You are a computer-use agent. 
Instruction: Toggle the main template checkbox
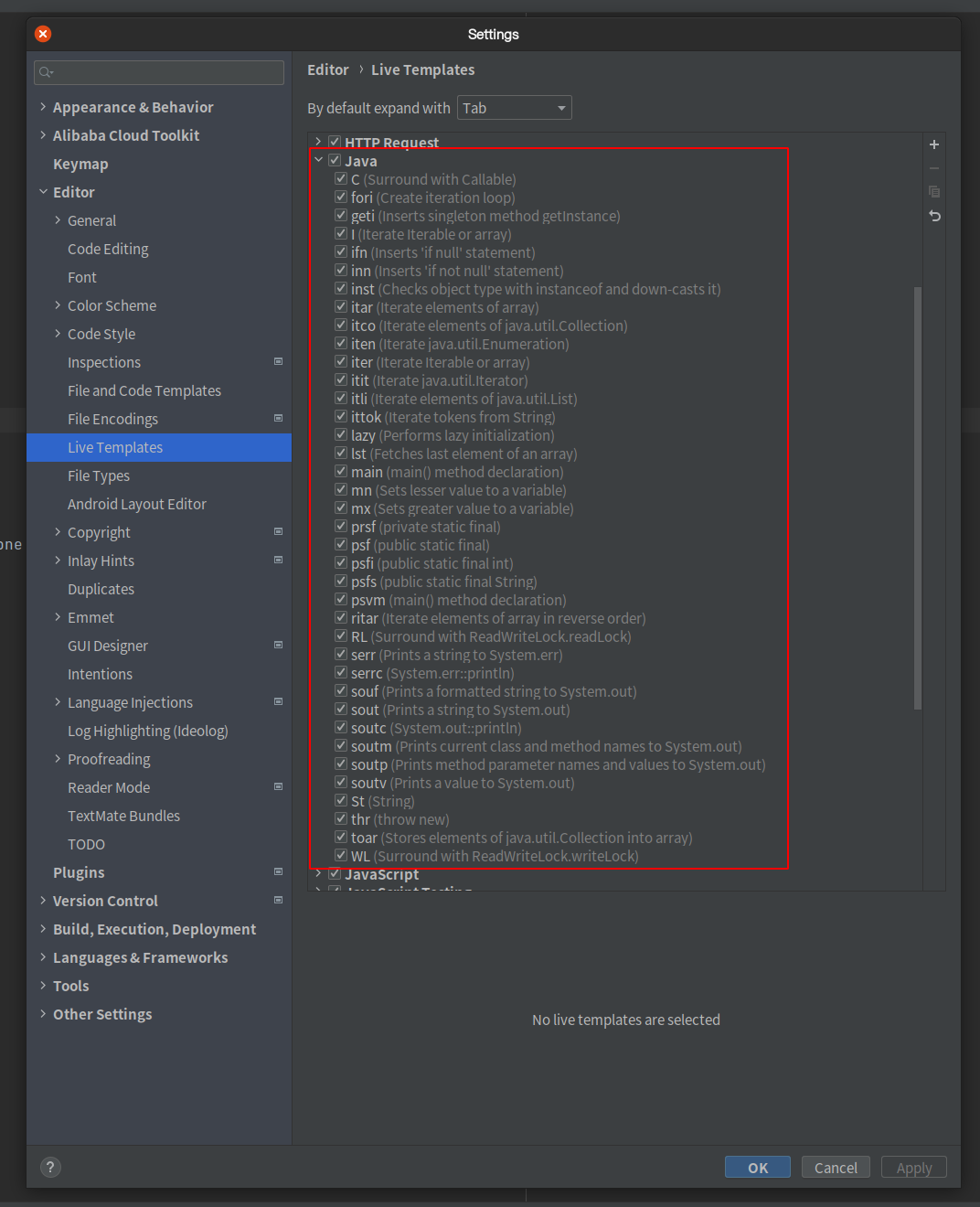coord(341,471)
